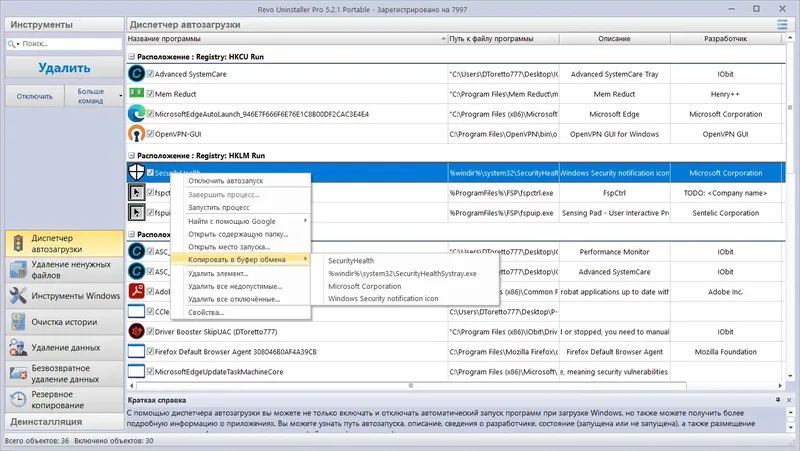800x451 pixels.
Task: Toggle MicrosoftEdgeUpdateTaskMachineCore checkbox
Action: click(x=150, y=371)
